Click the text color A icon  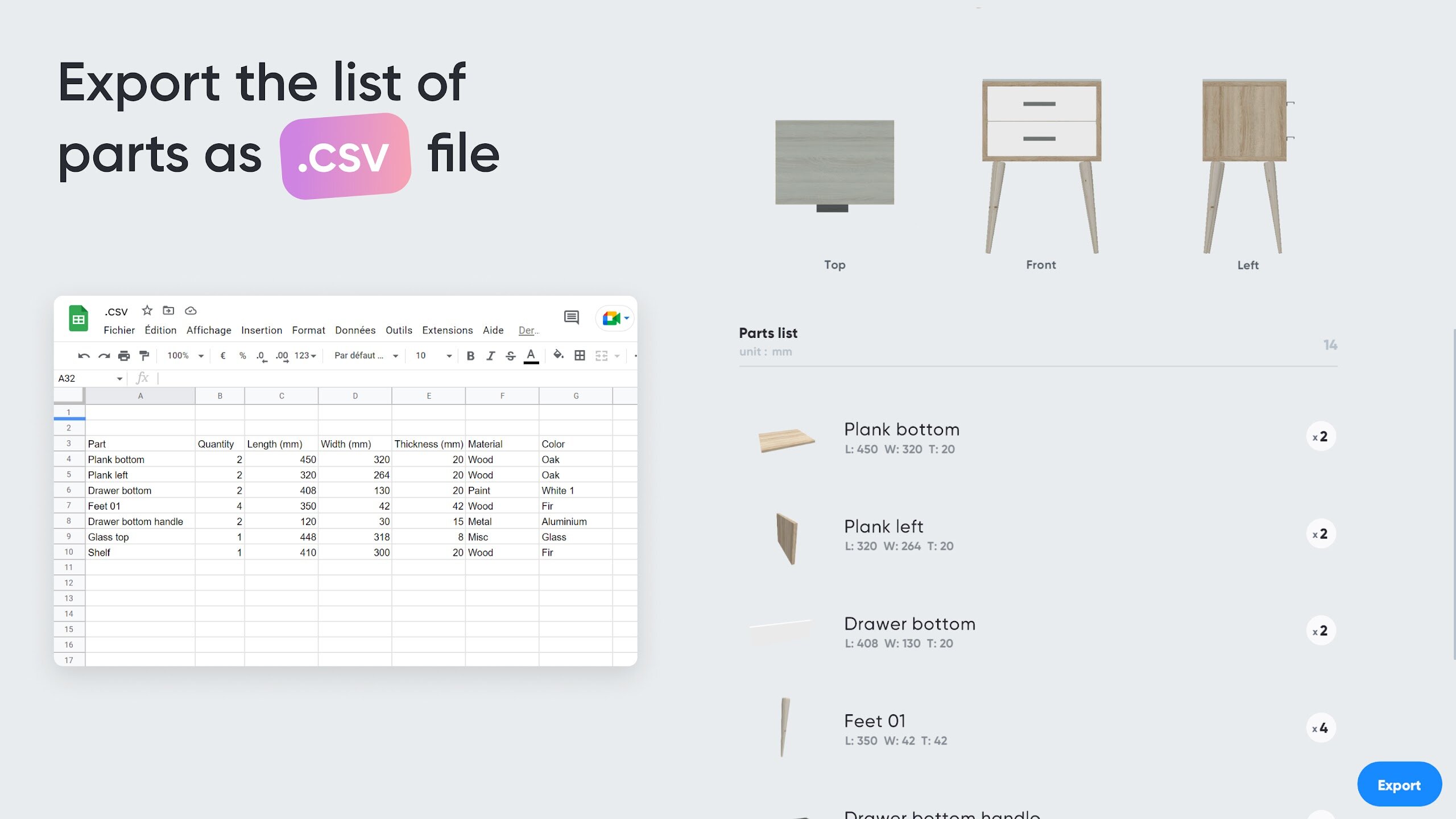(531, 356)
